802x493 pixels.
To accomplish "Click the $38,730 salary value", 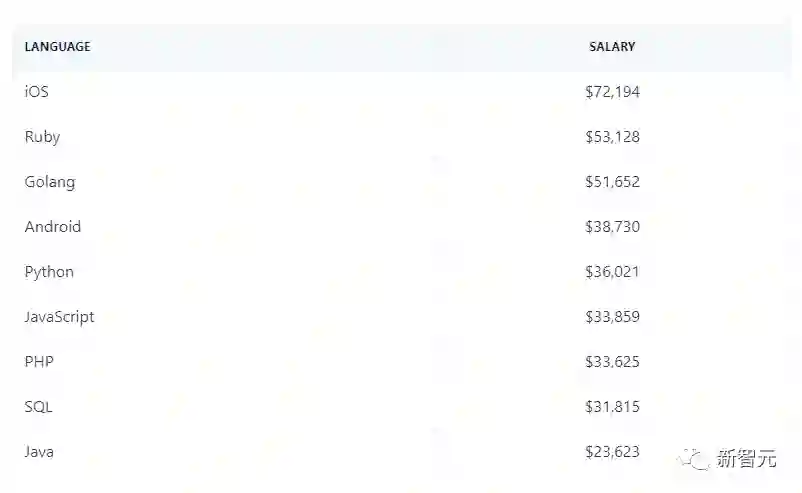I will (612, 227).
